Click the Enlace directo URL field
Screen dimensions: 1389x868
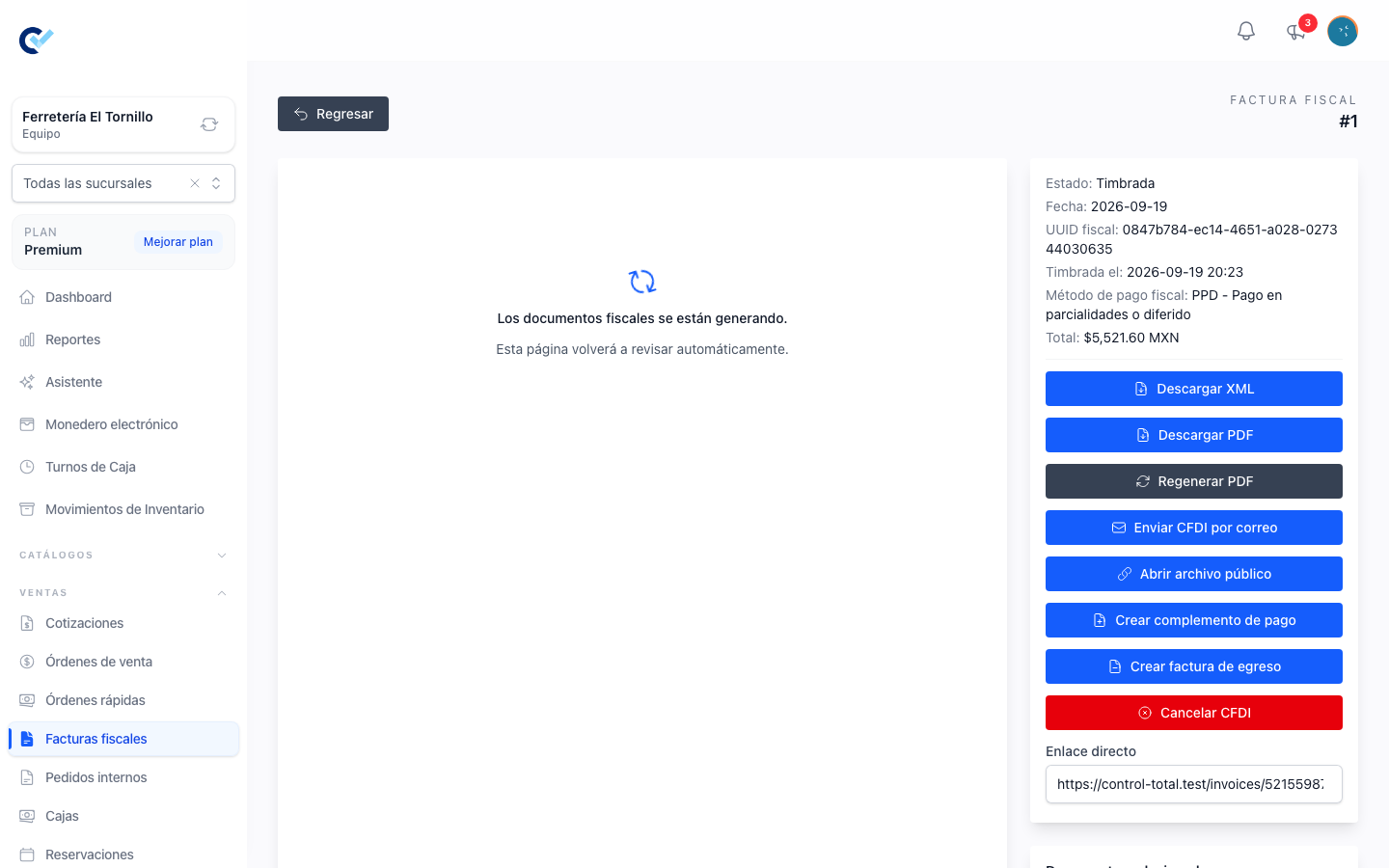(x=1194, y=784)
